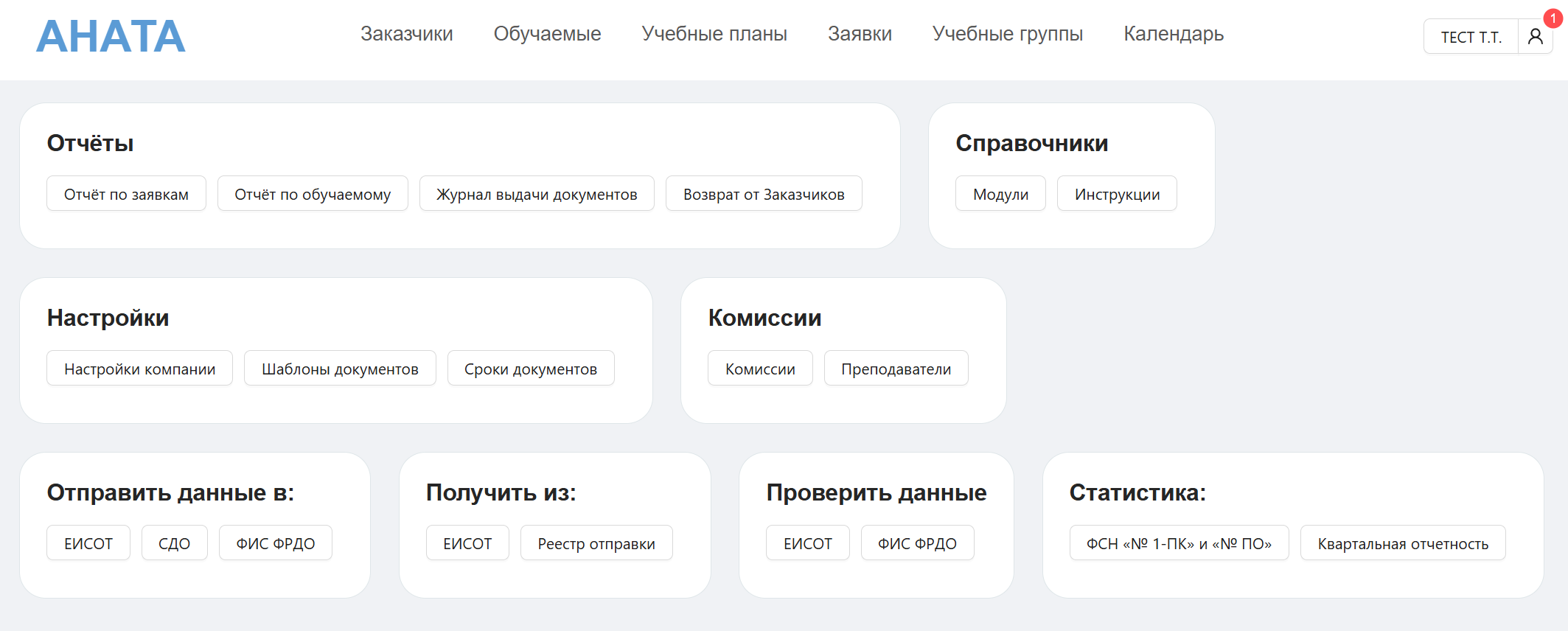Click the red notification badge
The width and height of the screenshot is (1568, 631).
point(1553,18)
